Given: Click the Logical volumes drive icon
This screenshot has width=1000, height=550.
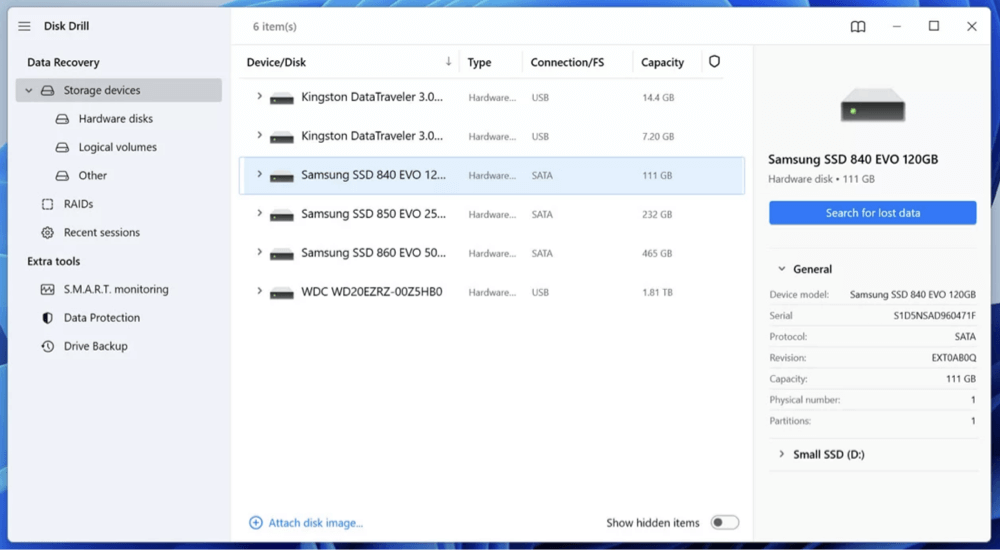Looking at the screenshot, I should [62, 147].
